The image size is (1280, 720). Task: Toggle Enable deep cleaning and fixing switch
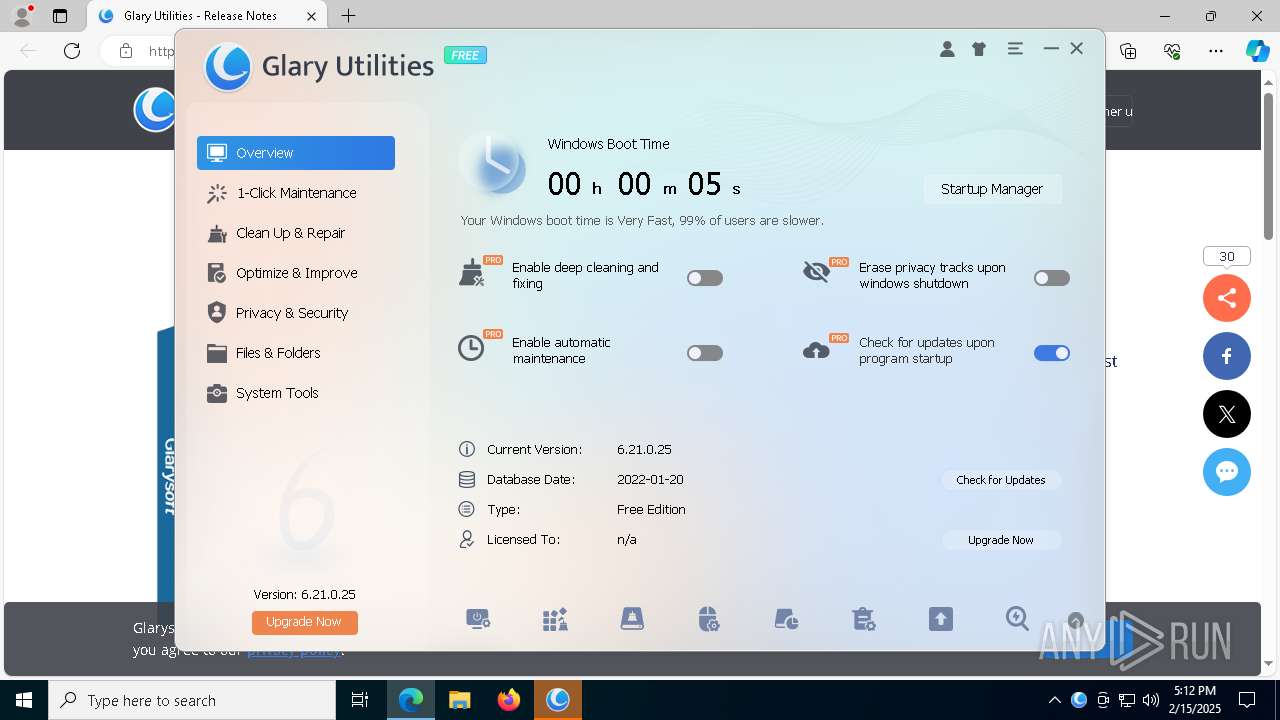(705, 278)
